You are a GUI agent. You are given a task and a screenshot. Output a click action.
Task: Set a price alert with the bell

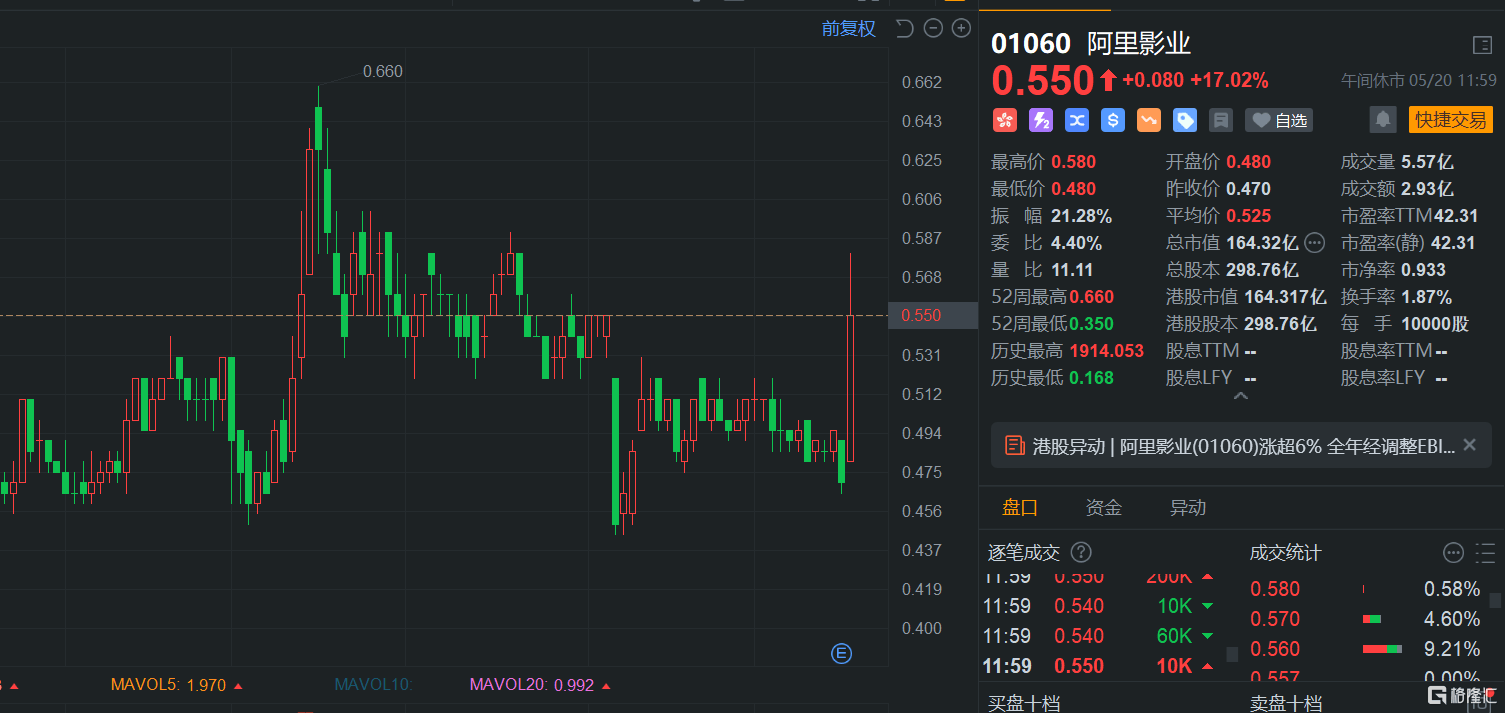click(1383, 120)
